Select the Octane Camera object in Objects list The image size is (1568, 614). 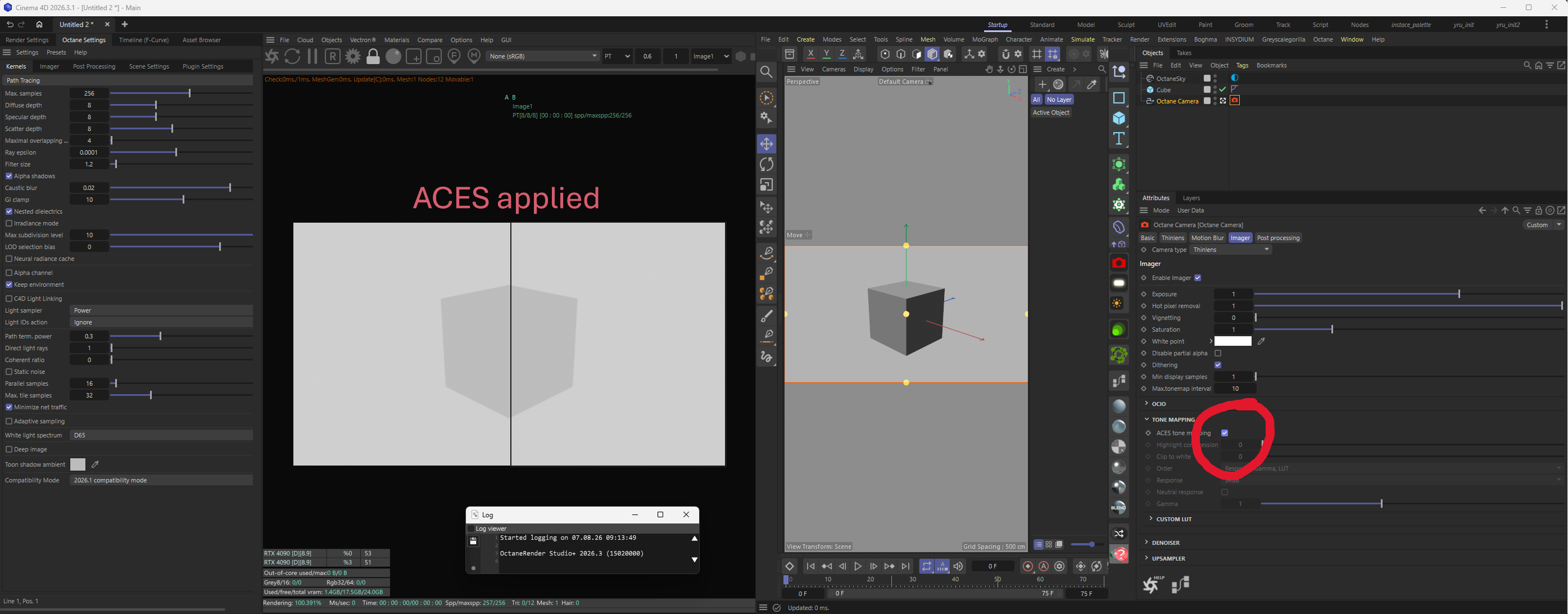[1177, 101]
